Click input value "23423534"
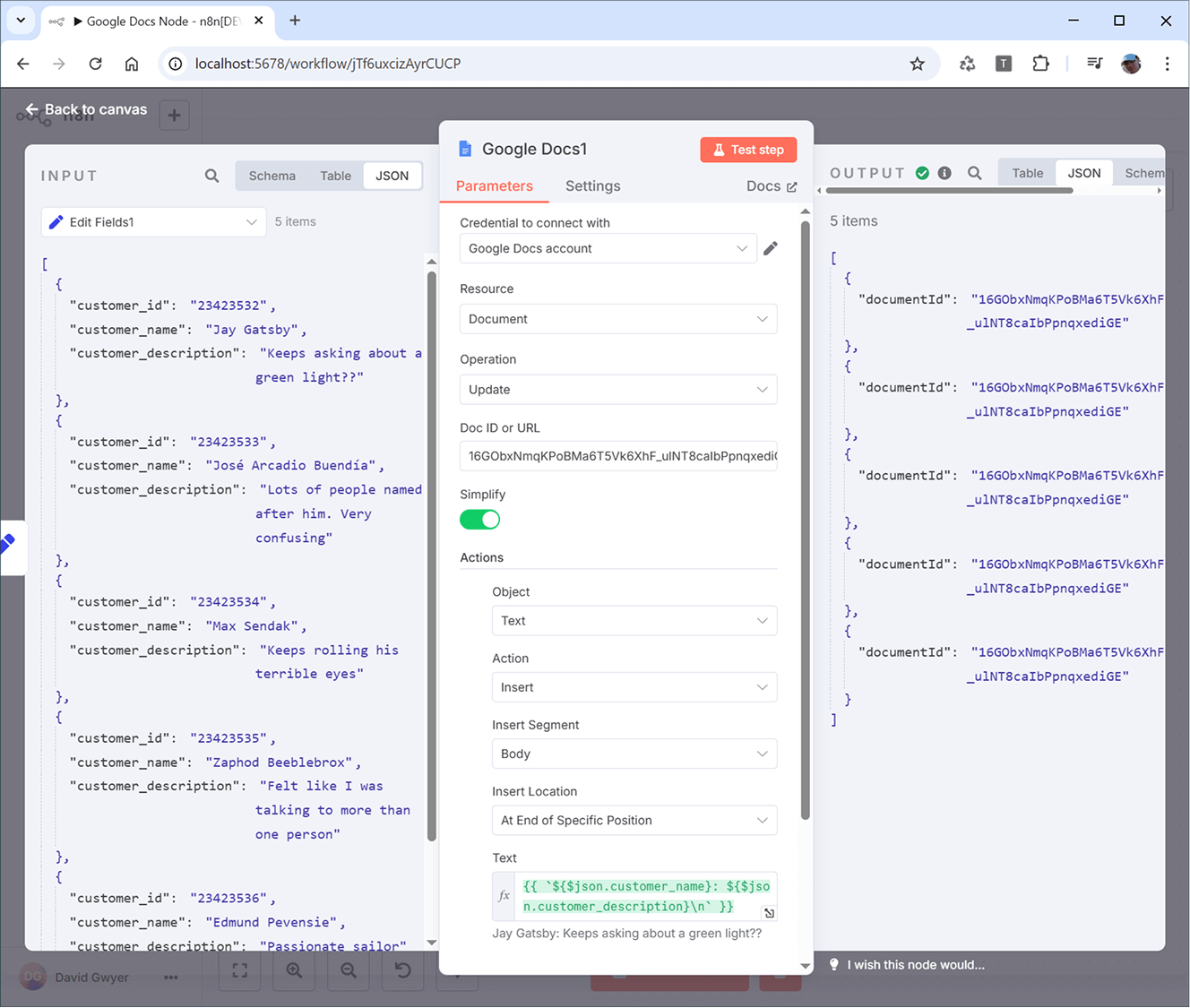 (x=229, y=602)
